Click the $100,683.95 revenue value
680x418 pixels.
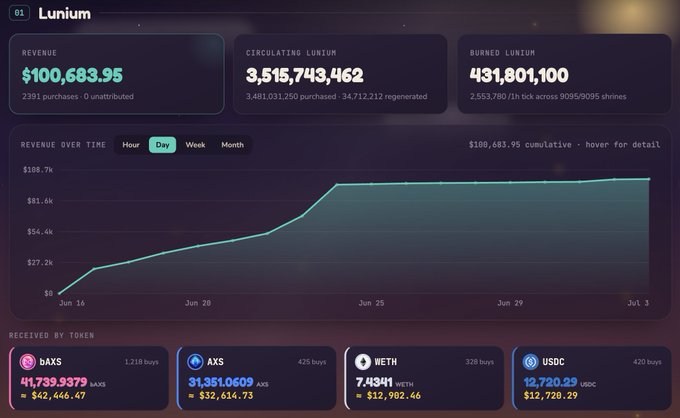click(72, 75)
